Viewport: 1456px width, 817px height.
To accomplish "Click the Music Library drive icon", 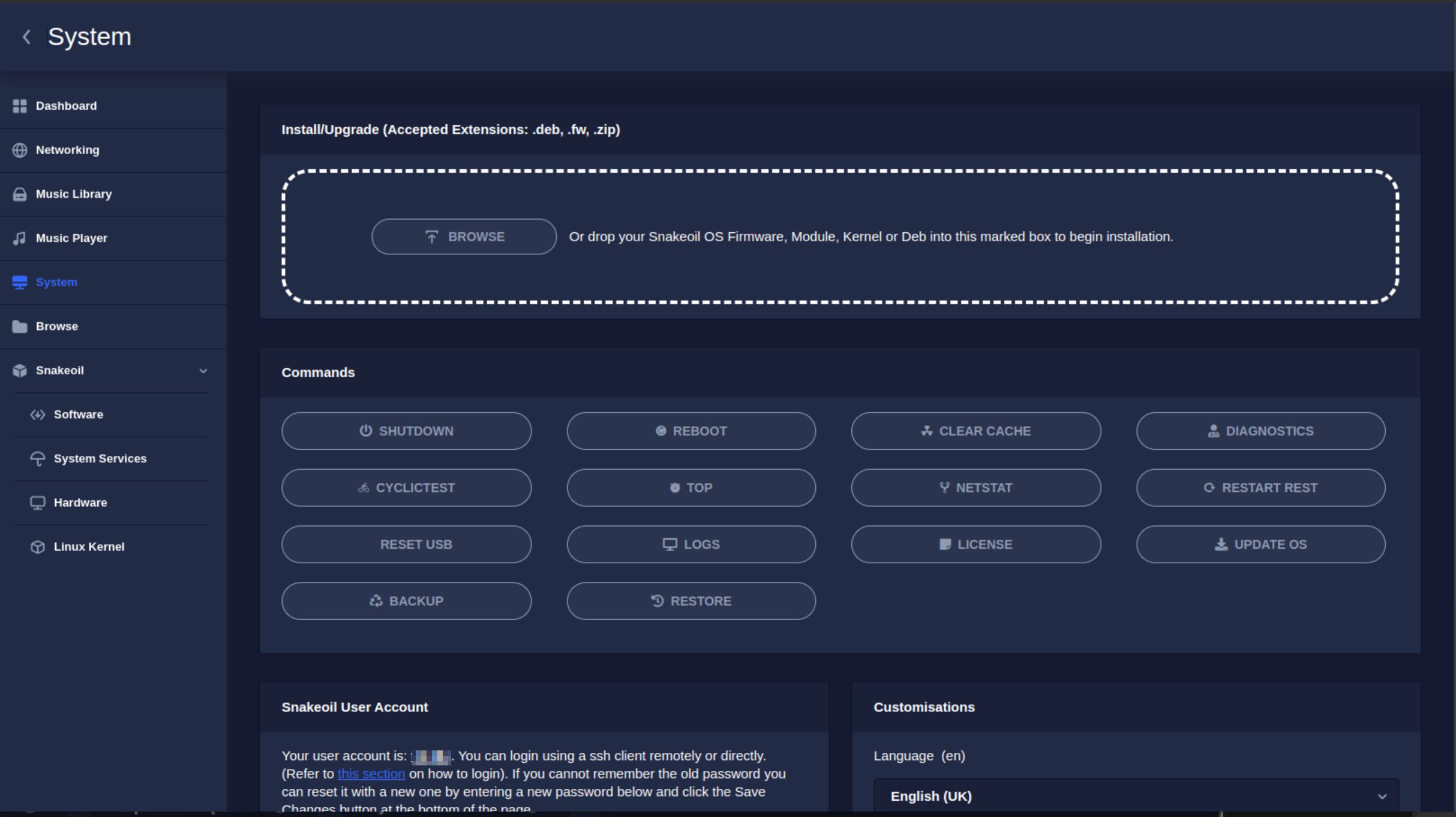I will (x=20, y=194).
